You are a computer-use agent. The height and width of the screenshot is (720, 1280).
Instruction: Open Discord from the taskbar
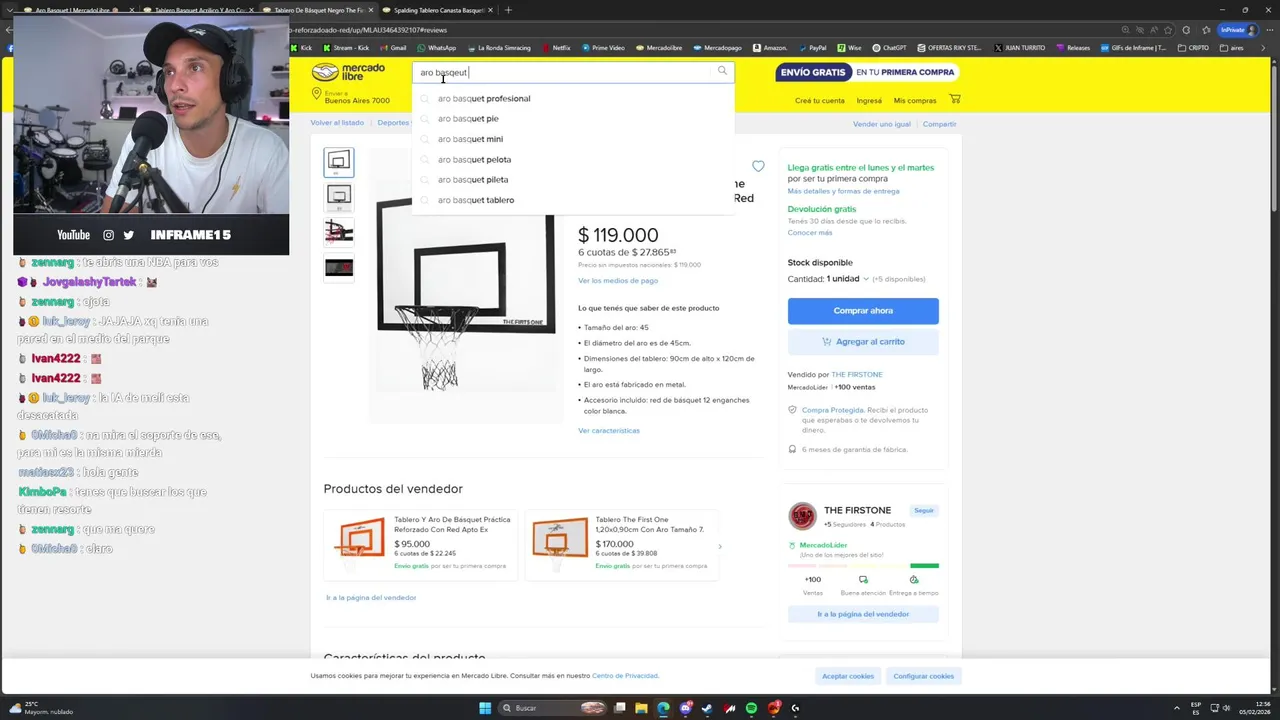[686, 708]
